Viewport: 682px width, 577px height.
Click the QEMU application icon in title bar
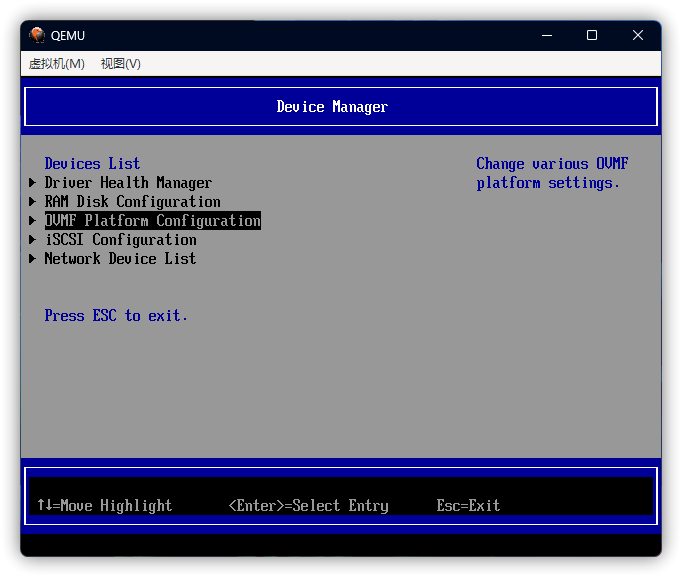tap(37, 35)
